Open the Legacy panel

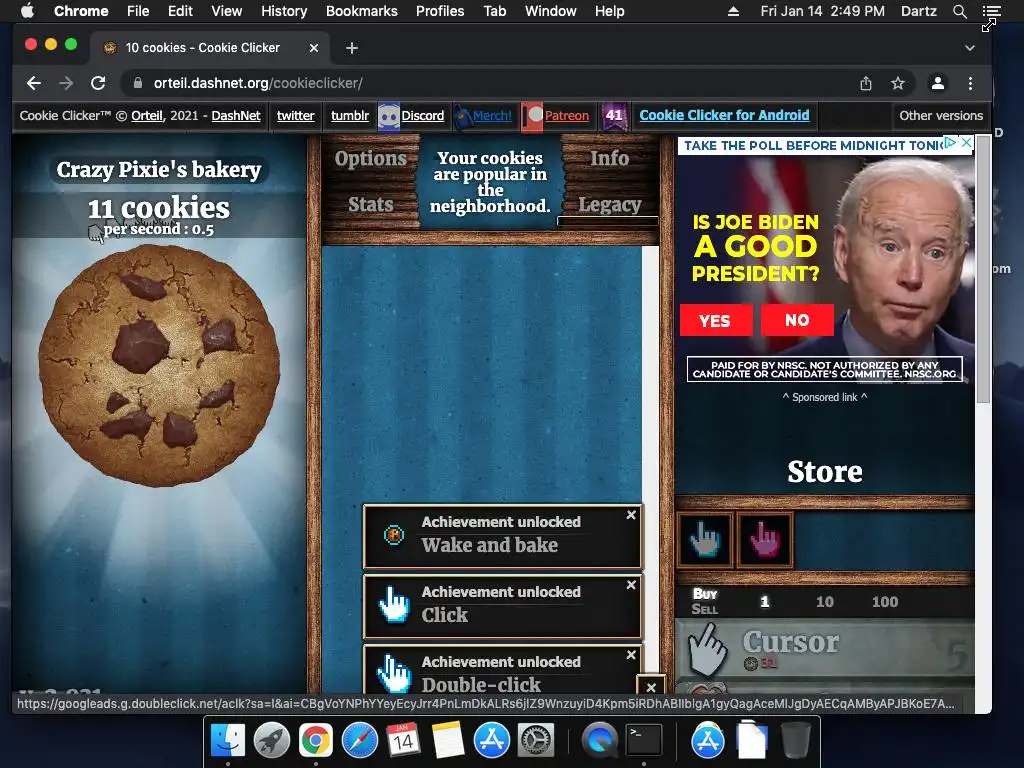tap(609, 205)
